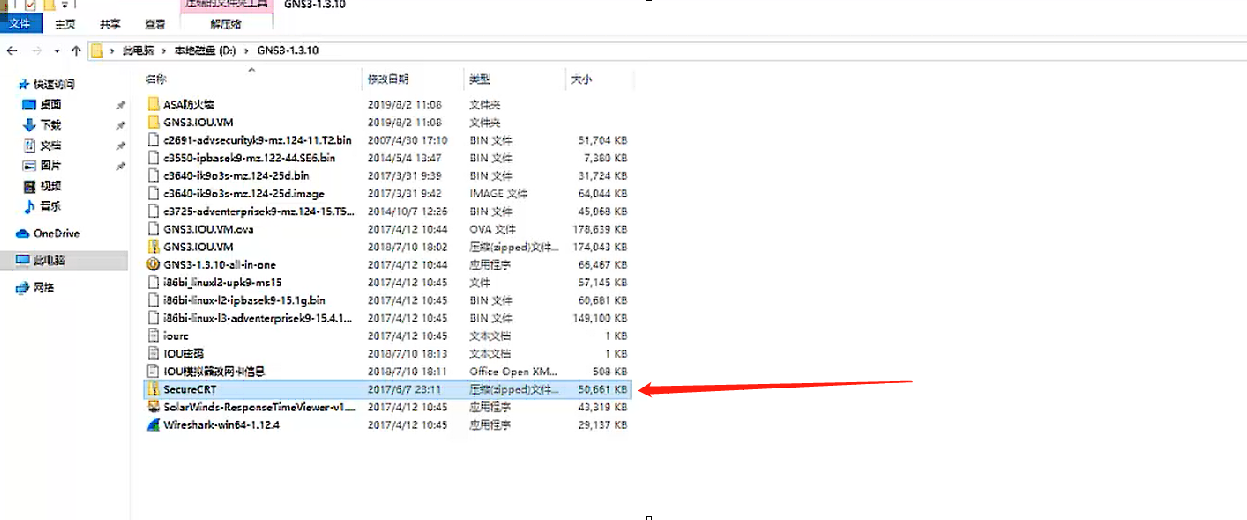Open 快速访问 in the navigation pane

pyautogui.click(x=54, y=85)
